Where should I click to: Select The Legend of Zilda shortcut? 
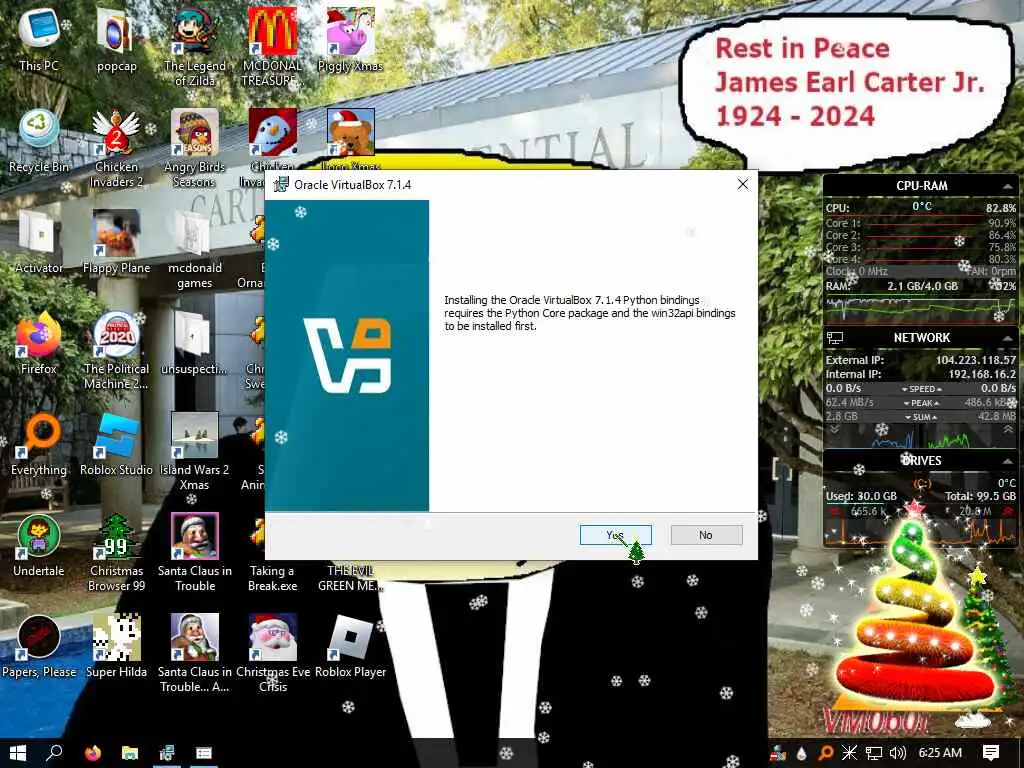195,47
